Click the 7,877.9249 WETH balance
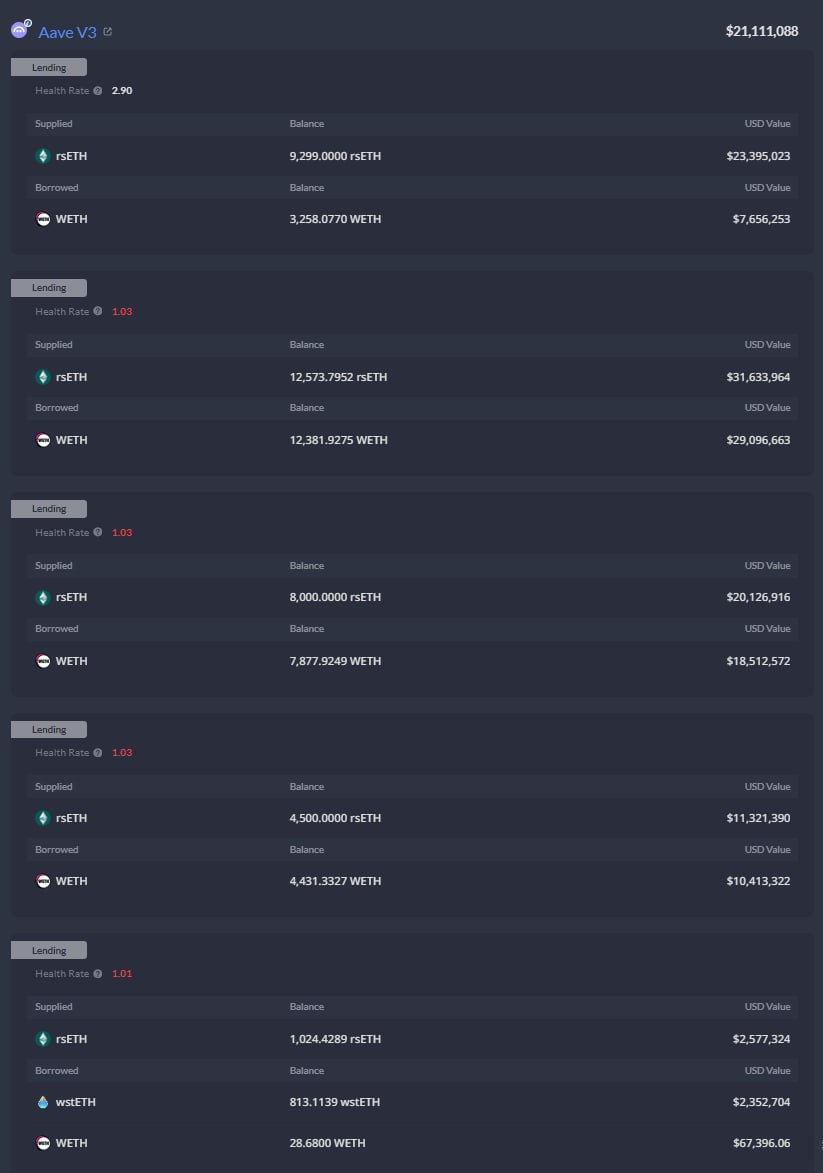 [335, 661]
